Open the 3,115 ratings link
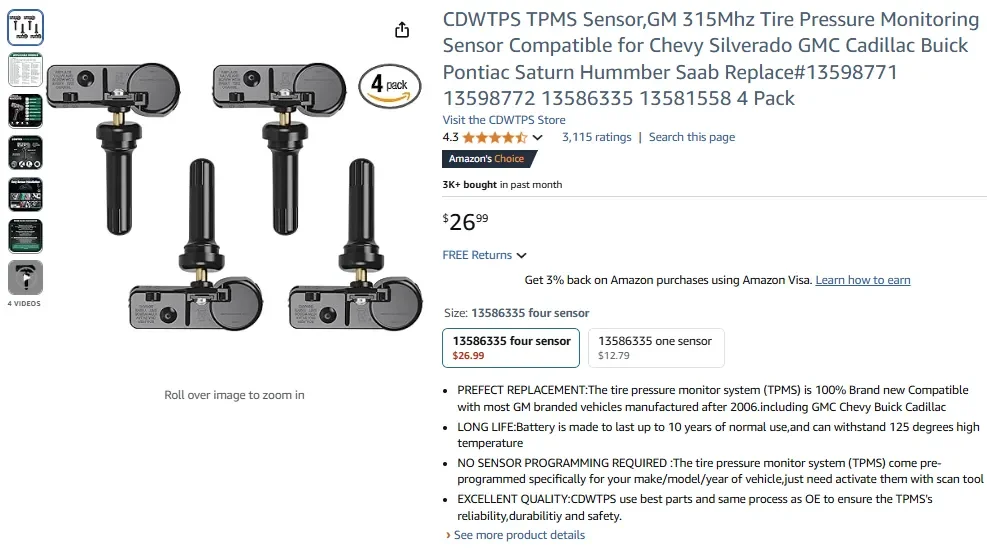987x548 pixels. pos(596,137)
